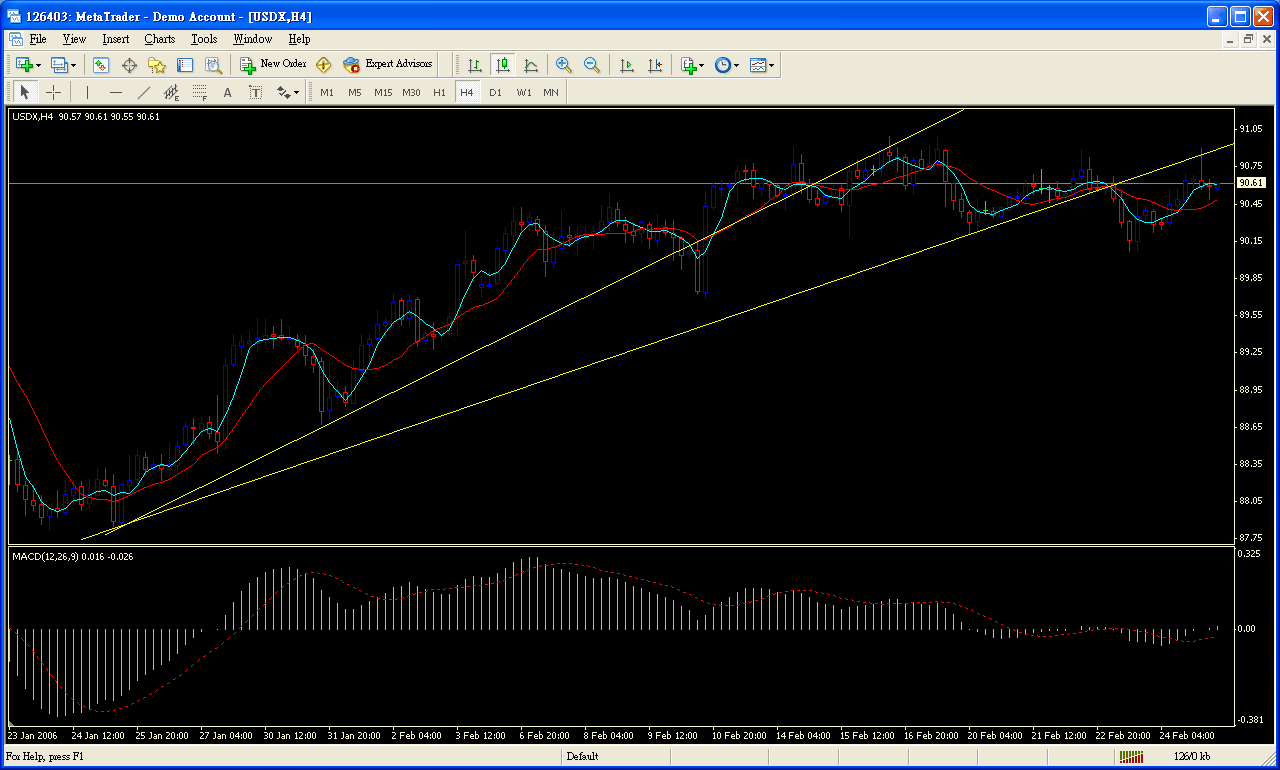Open the Help menu

click(x=299, y=39)
